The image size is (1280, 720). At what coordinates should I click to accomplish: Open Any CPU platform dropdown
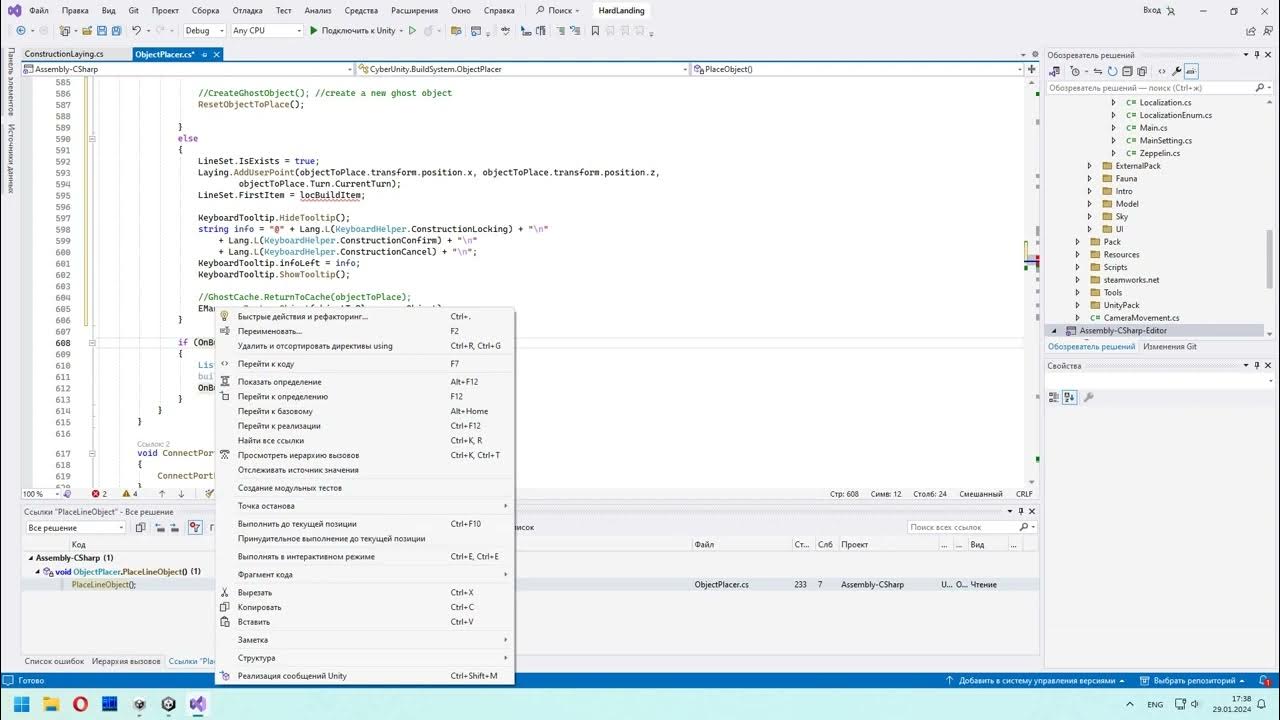click(266, 30)
